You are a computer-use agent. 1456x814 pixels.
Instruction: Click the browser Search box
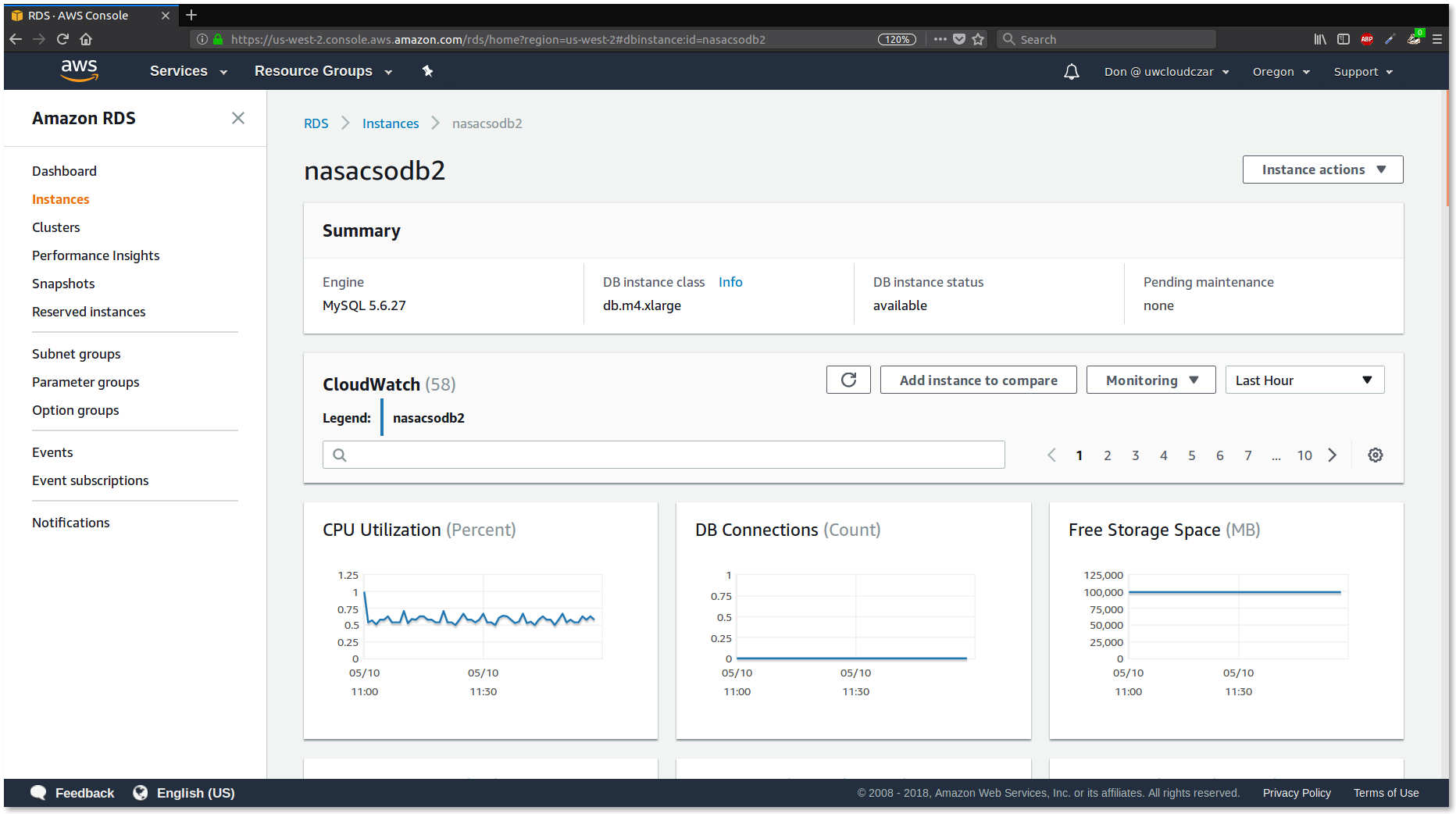1106,39
